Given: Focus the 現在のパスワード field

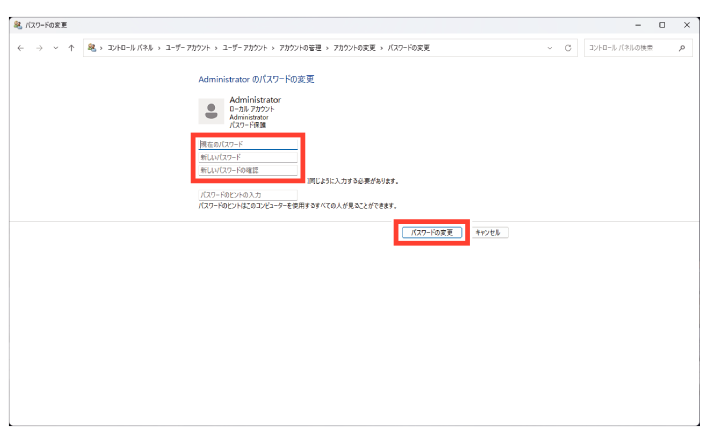Looking at the screenshot, I should tap(248, 144).
